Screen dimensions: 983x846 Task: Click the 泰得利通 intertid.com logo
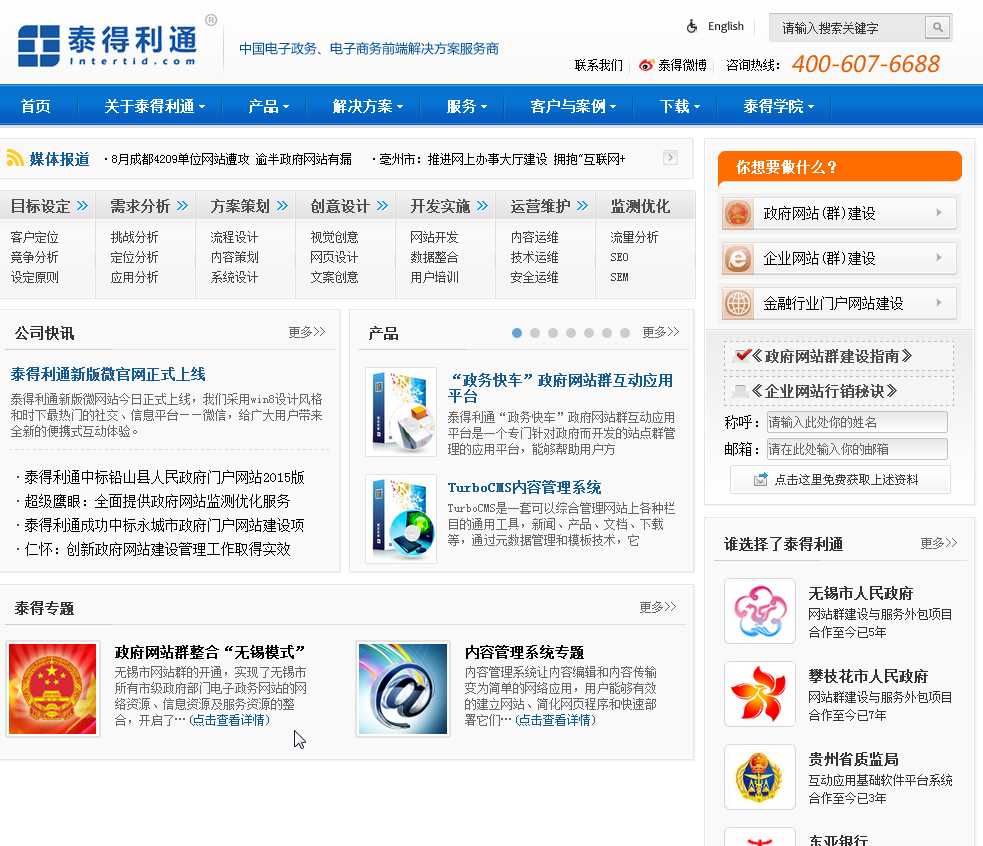(108, 44)
